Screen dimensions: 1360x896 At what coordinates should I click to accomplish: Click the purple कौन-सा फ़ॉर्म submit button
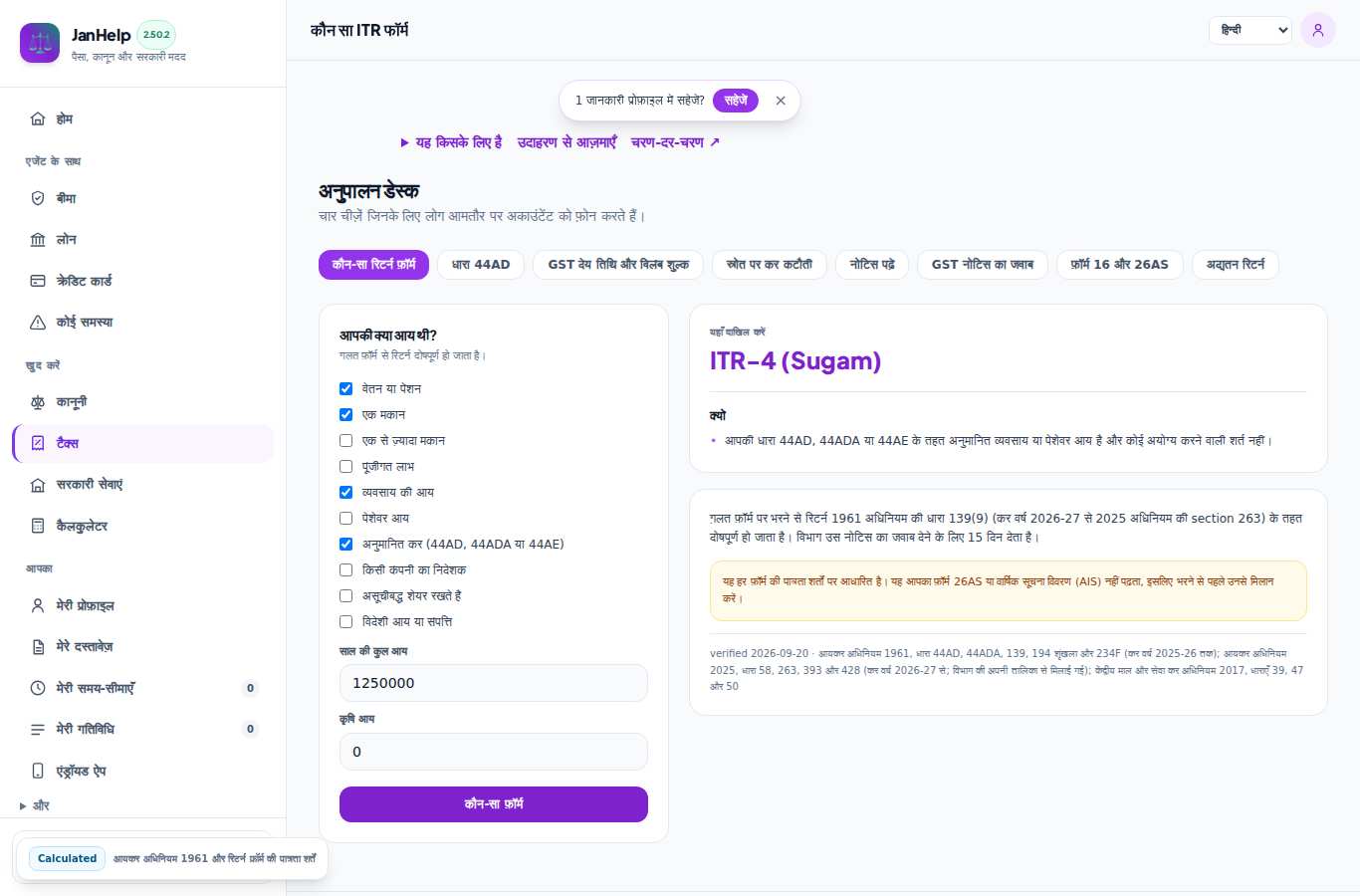(x=494, y=804)
